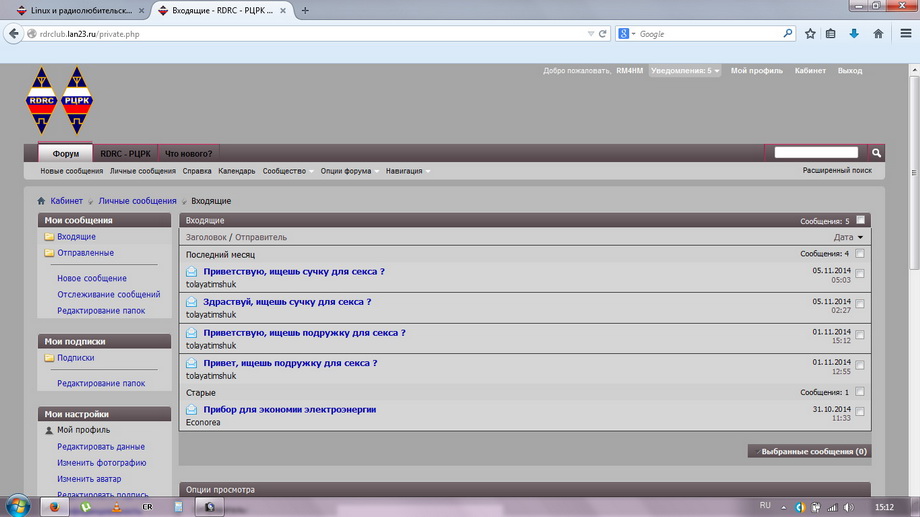Open the Сообщество dropdown menu
Image resolution: width=920 pixels, height=517 pixels.
pos(286,171)
